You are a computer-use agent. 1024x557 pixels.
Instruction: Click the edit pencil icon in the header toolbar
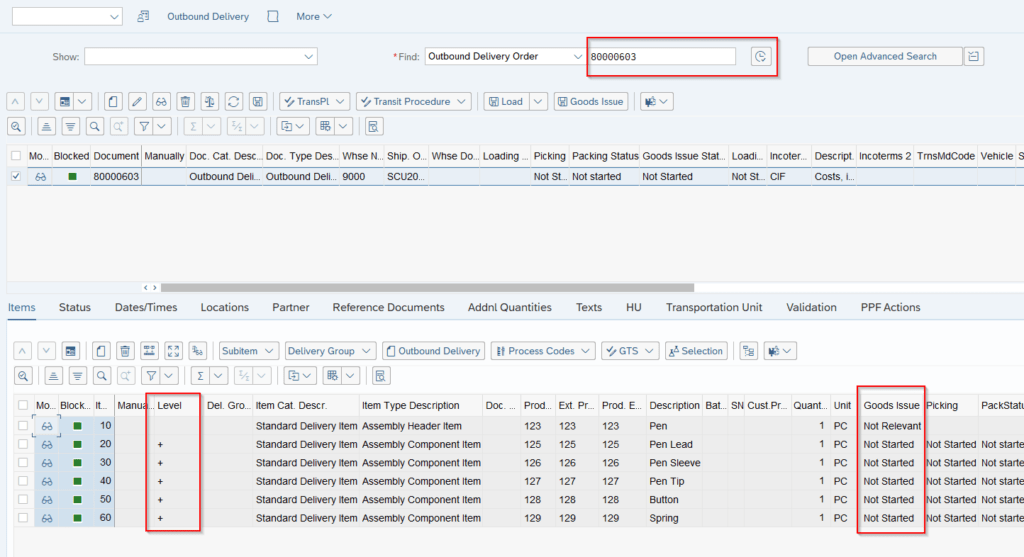point(137,102)
